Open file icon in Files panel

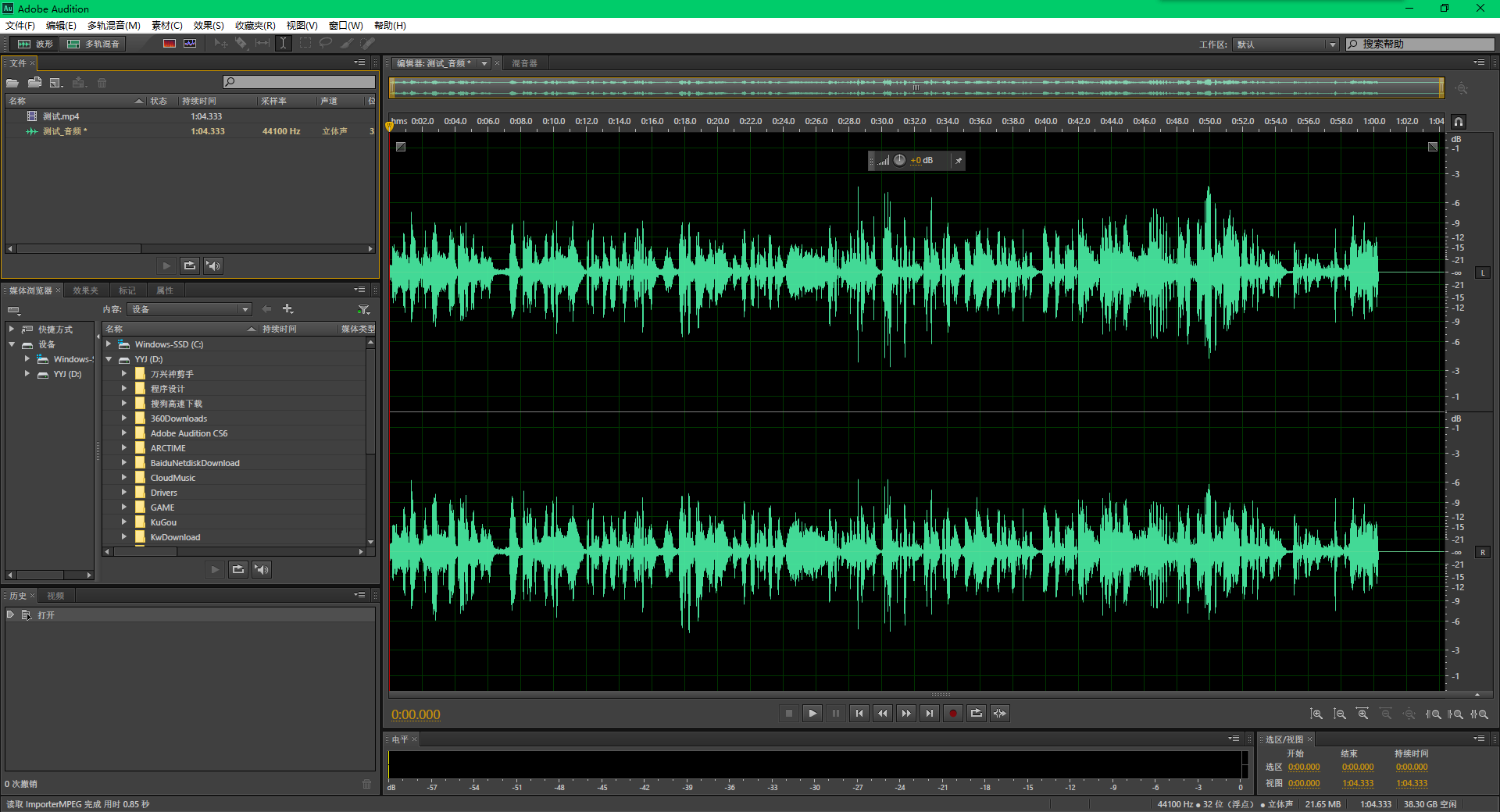coord(12,82)
